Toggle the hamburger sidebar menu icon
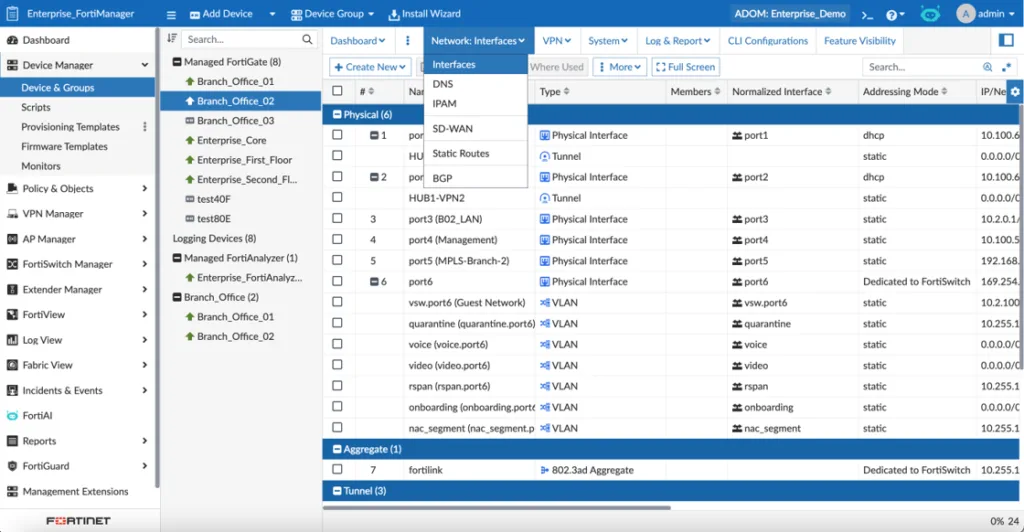 pyautogui.click(x=171, y=15)
